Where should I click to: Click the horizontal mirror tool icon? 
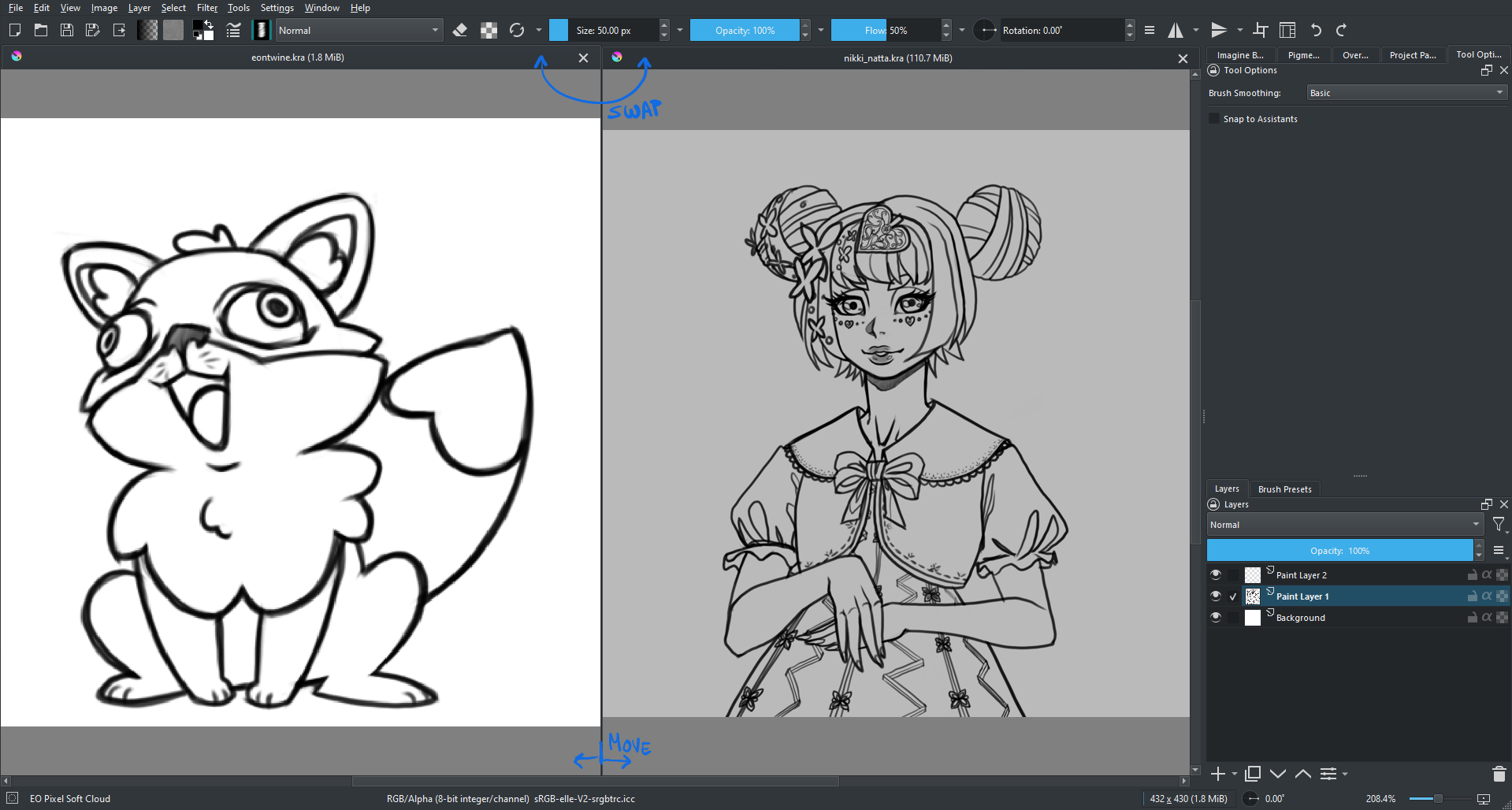click(x=1176, y=31)
